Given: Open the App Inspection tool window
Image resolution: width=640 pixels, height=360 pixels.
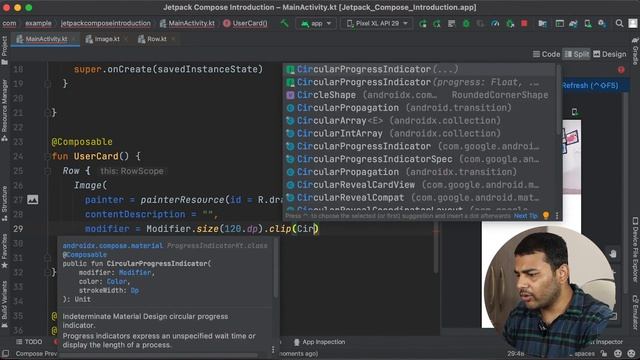Looking at the screenshot, I should tap(319, 342).
